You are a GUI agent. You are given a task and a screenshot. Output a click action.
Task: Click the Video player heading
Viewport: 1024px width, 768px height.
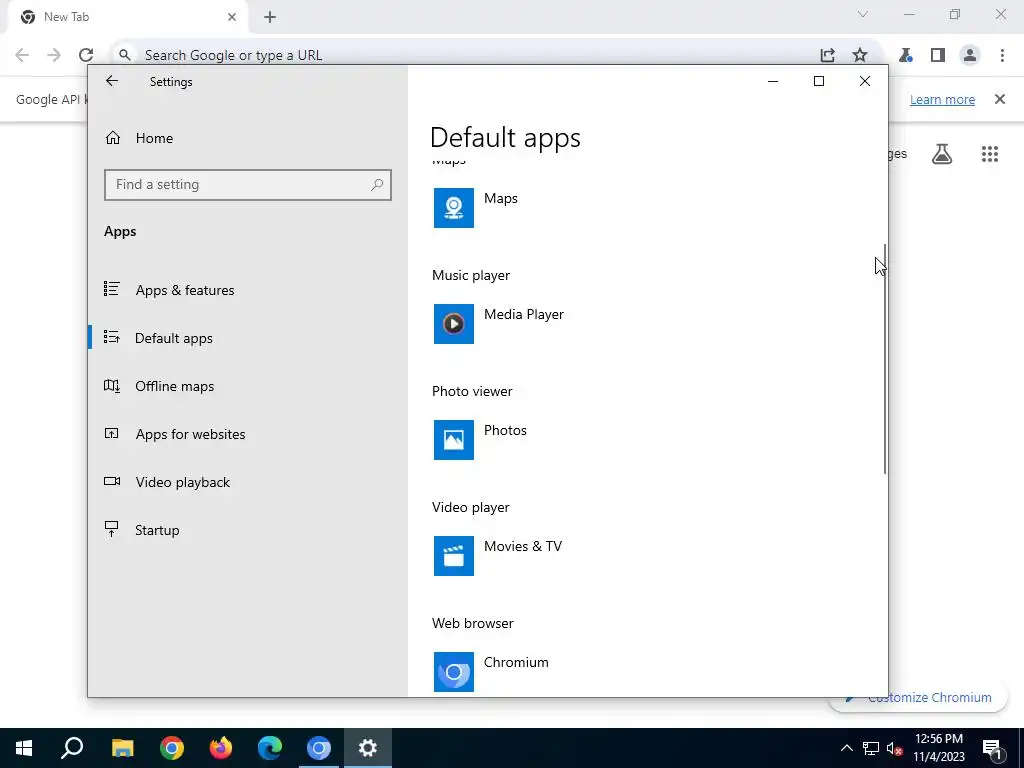coord(471,507)
